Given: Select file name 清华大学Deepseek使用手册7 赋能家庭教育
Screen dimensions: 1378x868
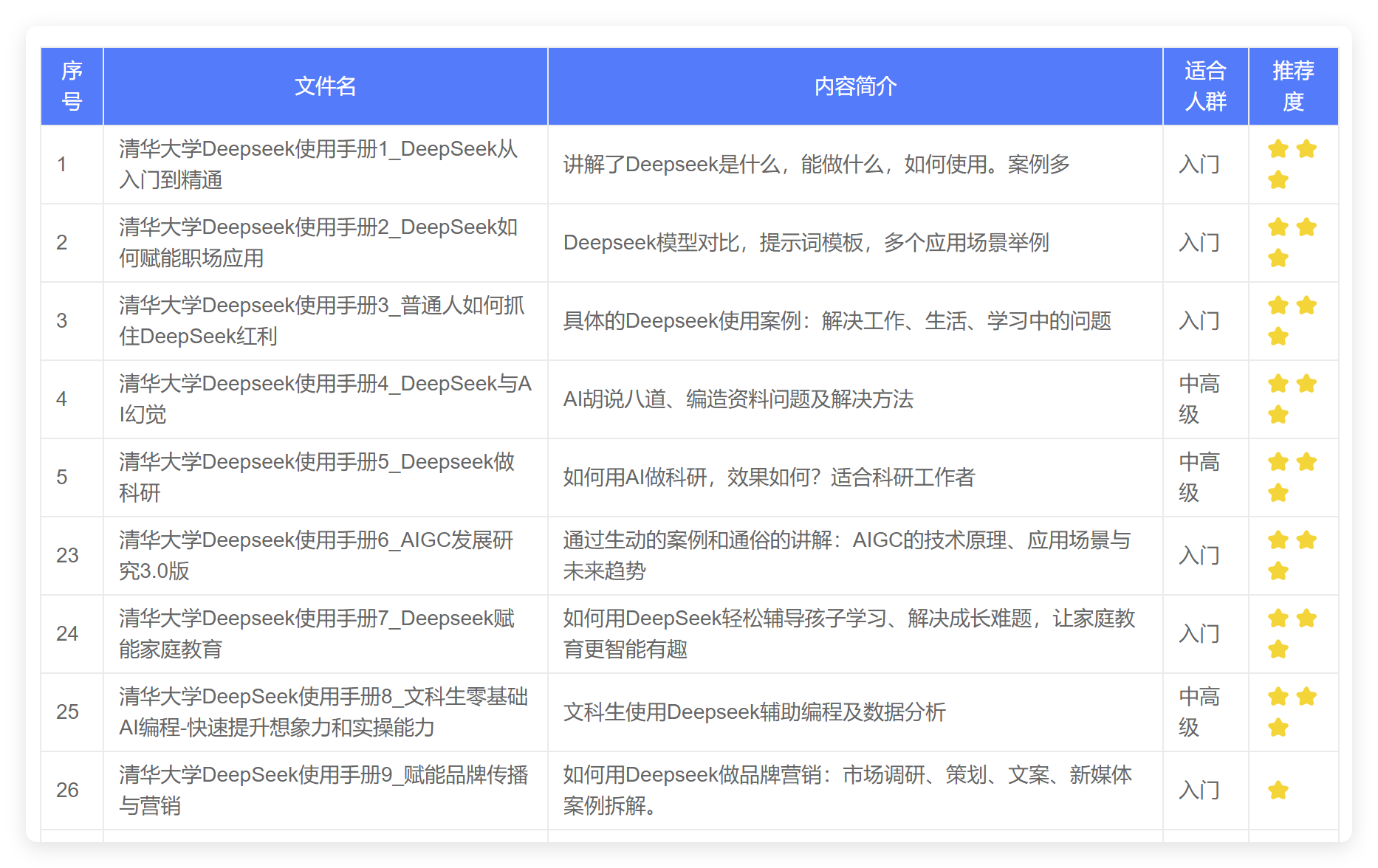Looking at the screenshot, I should click(x=318, y=634).
